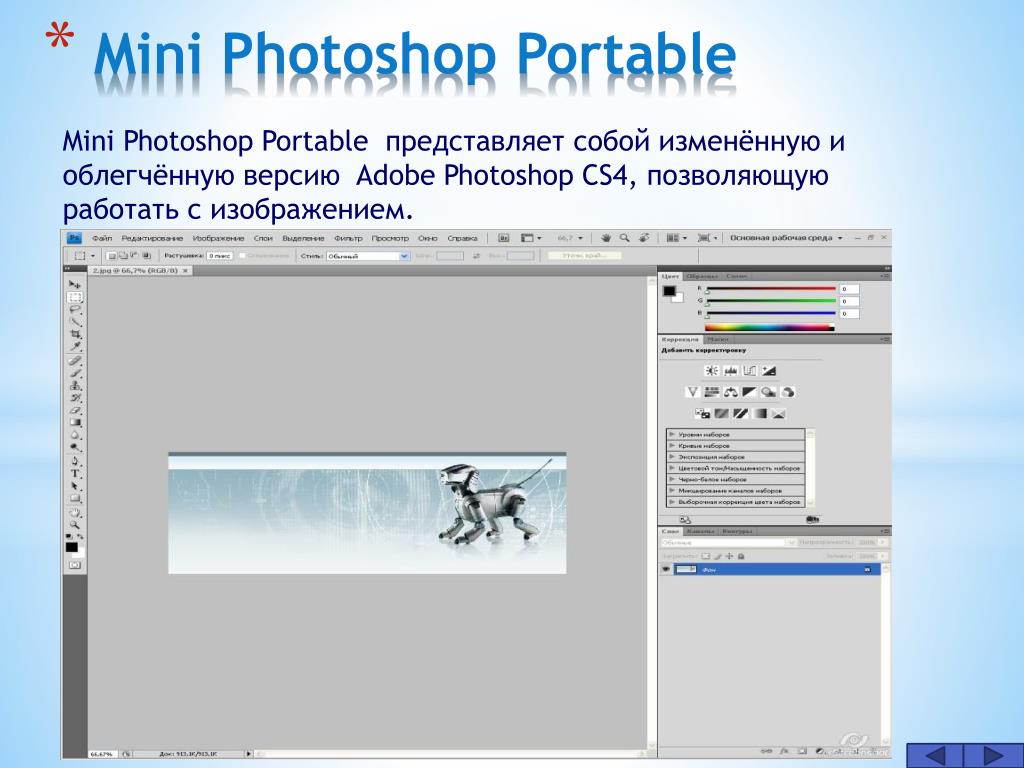The width and height of the screenshot is (1024, 768).
Task: Select the Dodge tool
Action: pyautogui.click(x=75, y=447)
